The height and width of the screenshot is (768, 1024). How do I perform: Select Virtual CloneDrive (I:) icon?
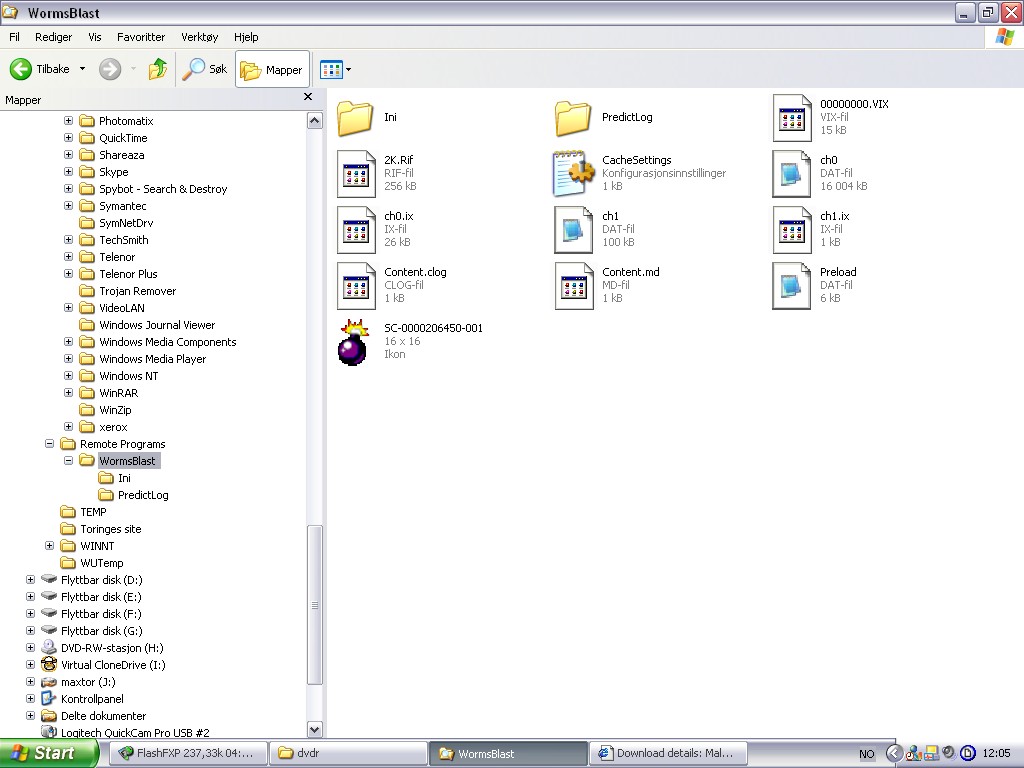tap(49, 665)
